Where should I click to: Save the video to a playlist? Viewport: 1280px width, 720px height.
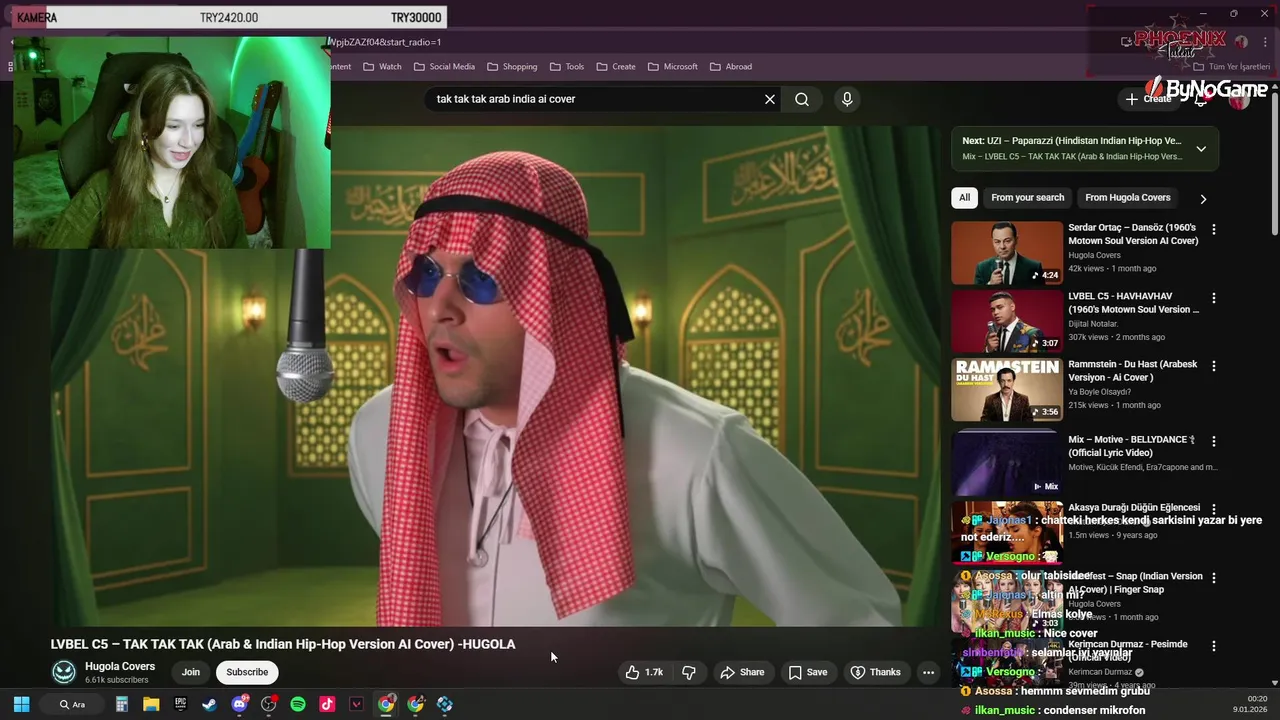click(808, 672)
